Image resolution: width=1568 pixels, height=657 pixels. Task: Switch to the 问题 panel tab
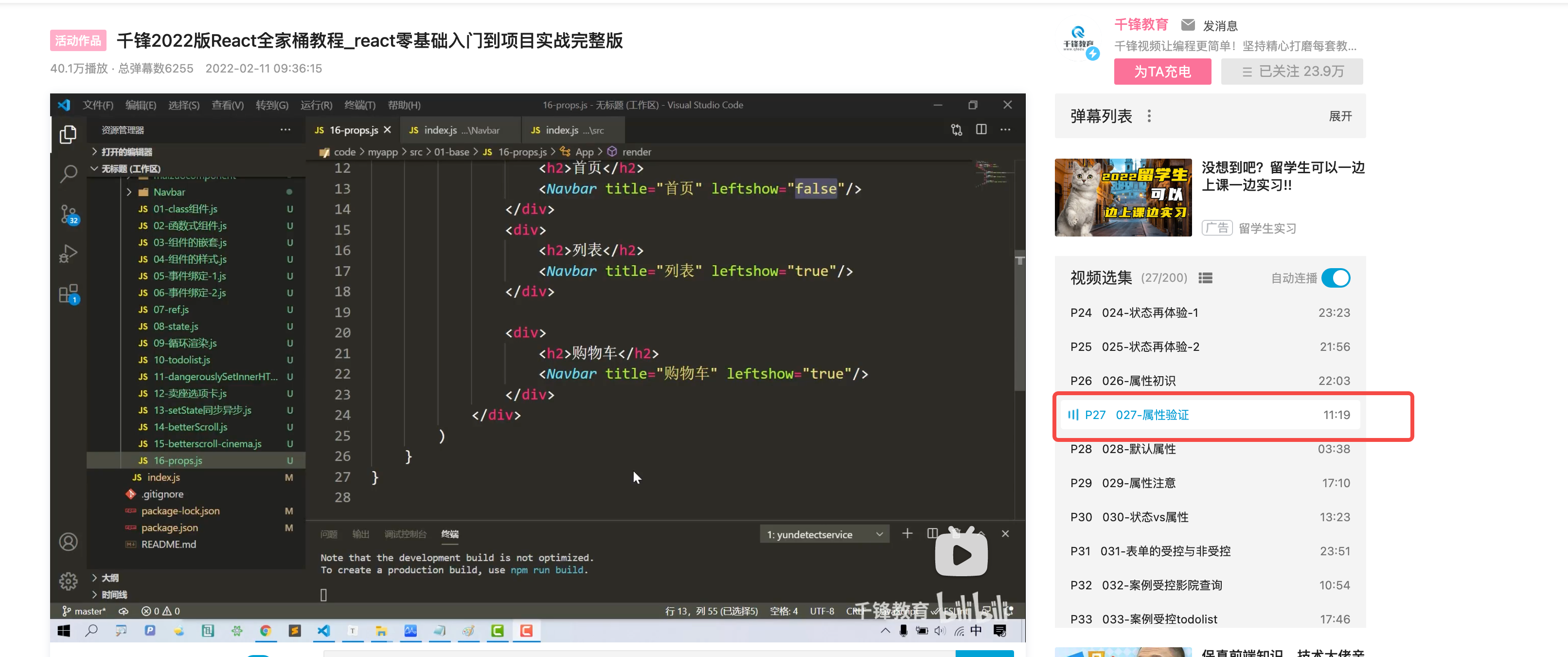(329, 534)
